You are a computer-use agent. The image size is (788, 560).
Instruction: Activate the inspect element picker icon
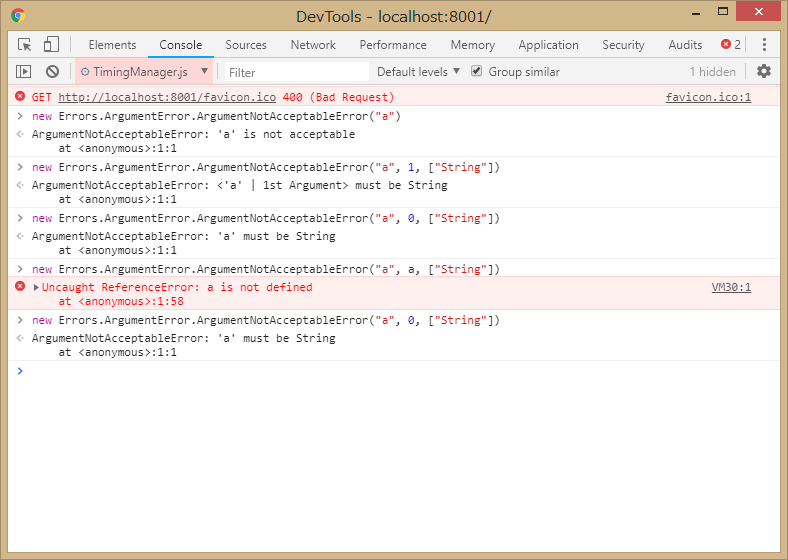25,45
